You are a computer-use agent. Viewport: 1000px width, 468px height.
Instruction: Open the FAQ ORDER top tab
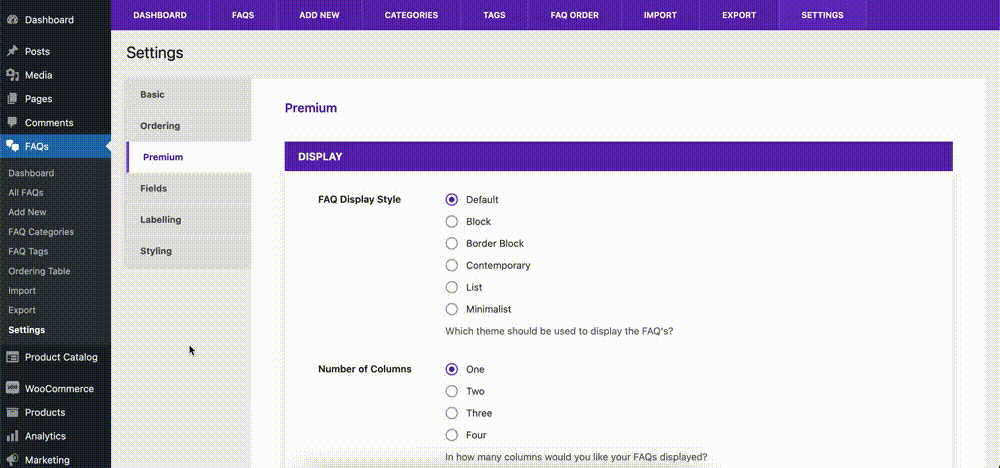click(575, 15)
